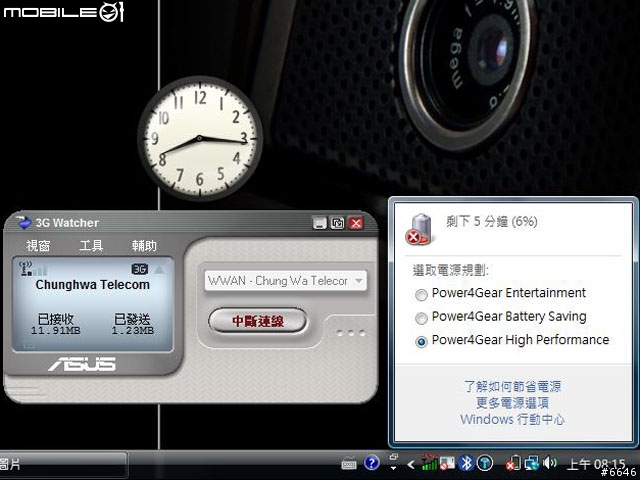The image size is (640, 480).
Task: Open the keyboard language bar icon in taskbar
Action: [349, 464]
